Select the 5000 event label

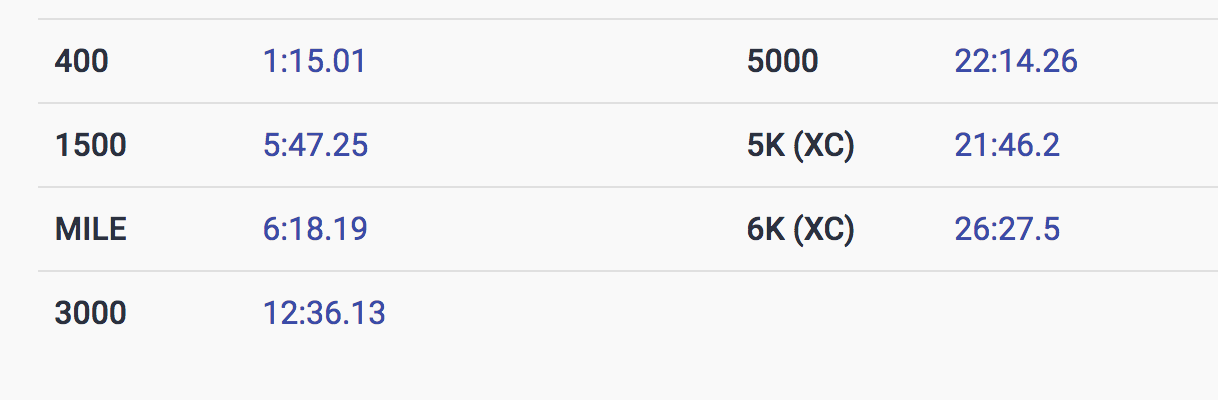coord(782,62)
